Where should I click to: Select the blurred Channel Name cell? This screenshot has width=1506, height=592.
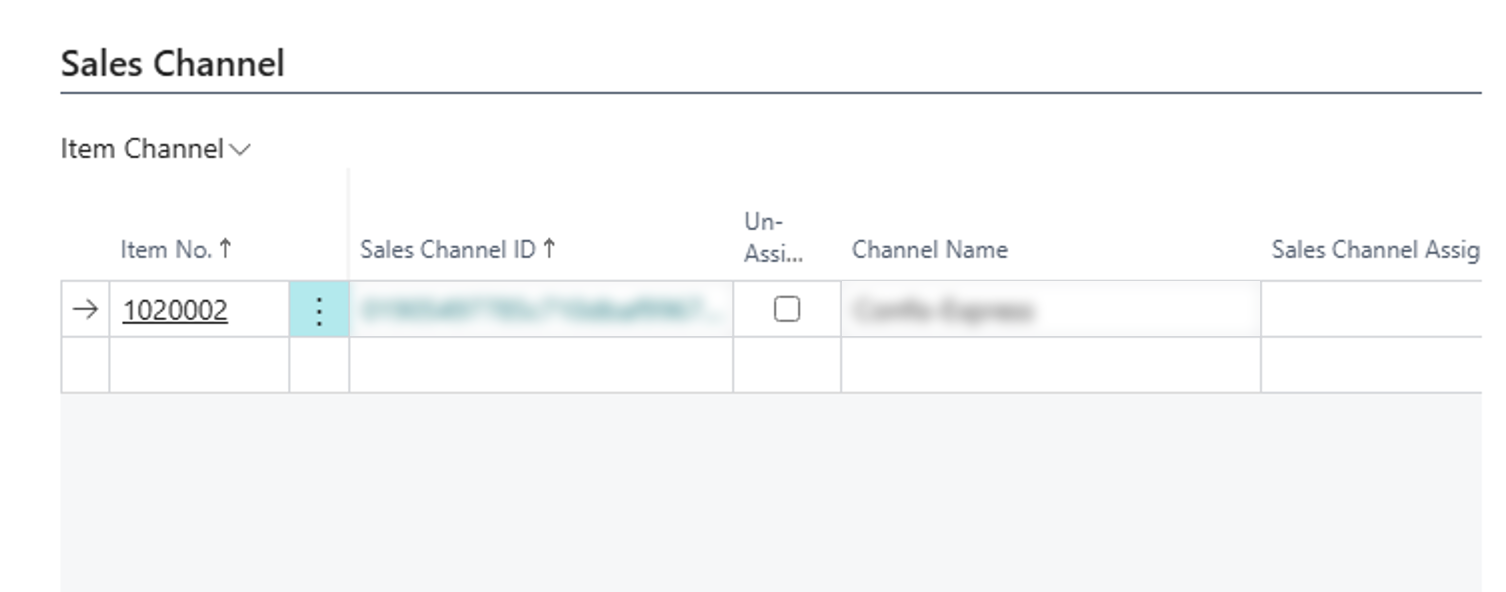(1050, 310)
